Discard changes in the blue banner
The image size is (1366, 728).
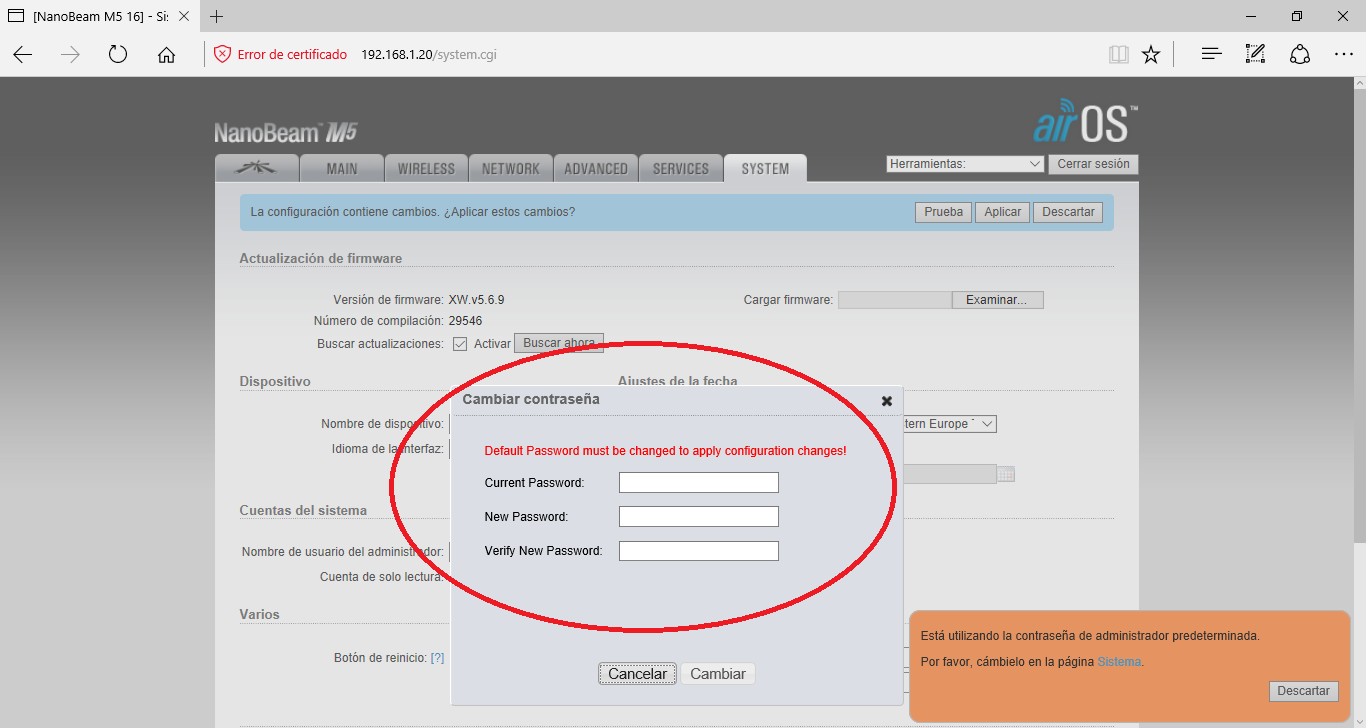pyautogui.click(x=1068, y=212)
